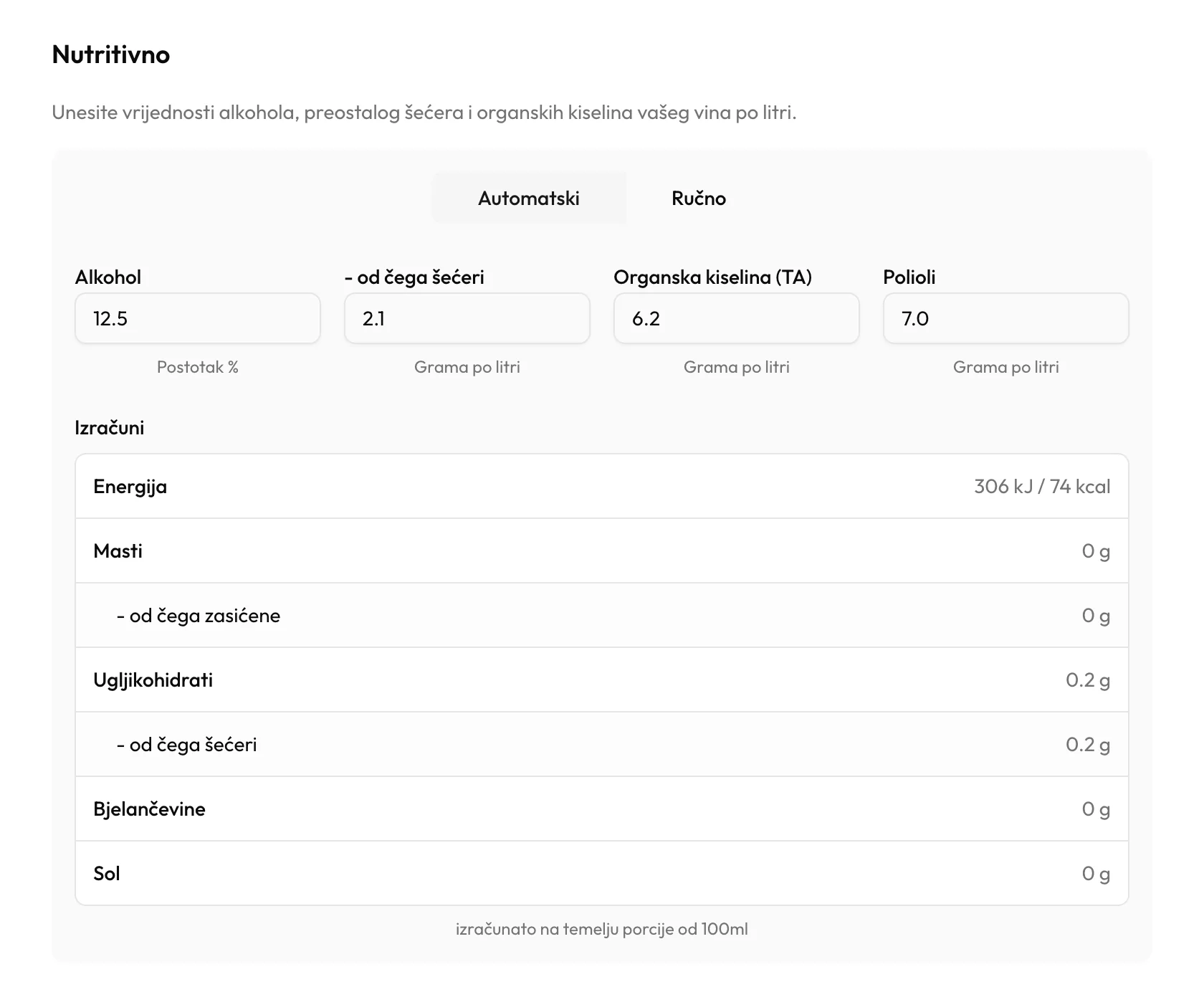The width and height of the screenshot is (1204, 982).
Task: Click the Alkohol input field
Action: coord(198,318)
